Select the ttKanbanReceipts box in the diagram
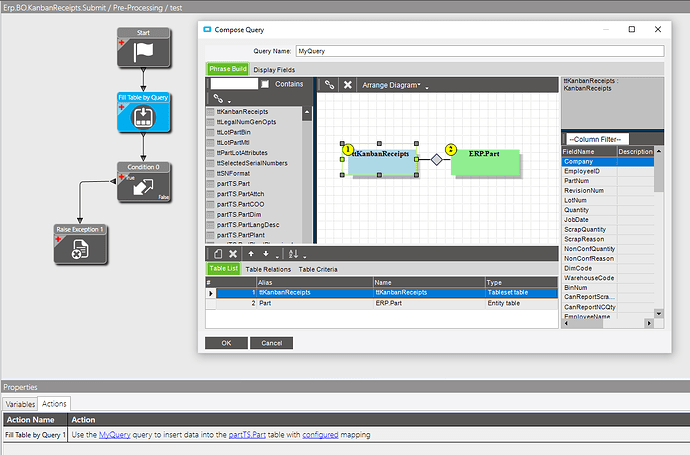 click(x=382, y=162)
